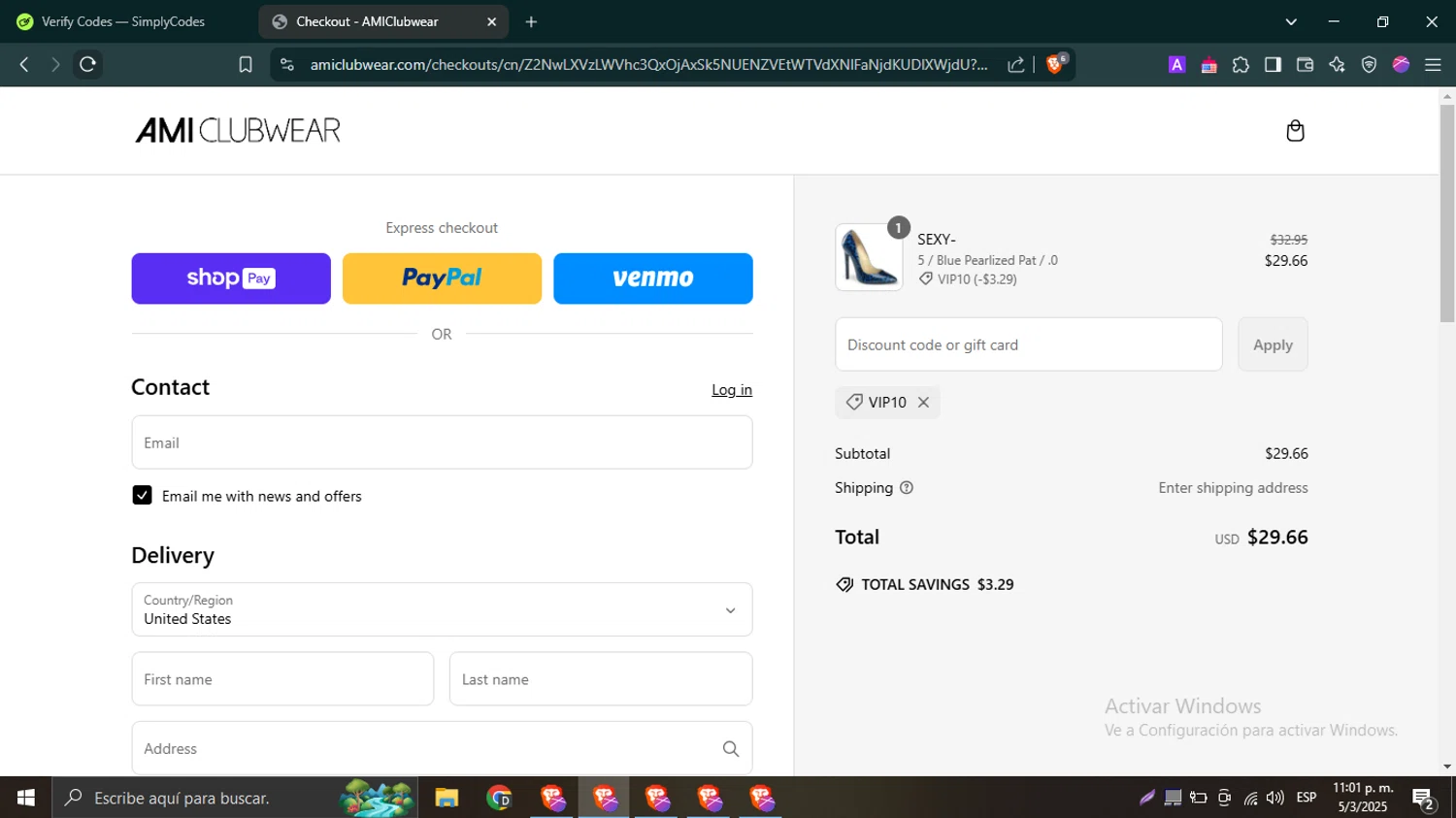Focus the First name field
1456x818 pixels.
[x=282, y=679]
